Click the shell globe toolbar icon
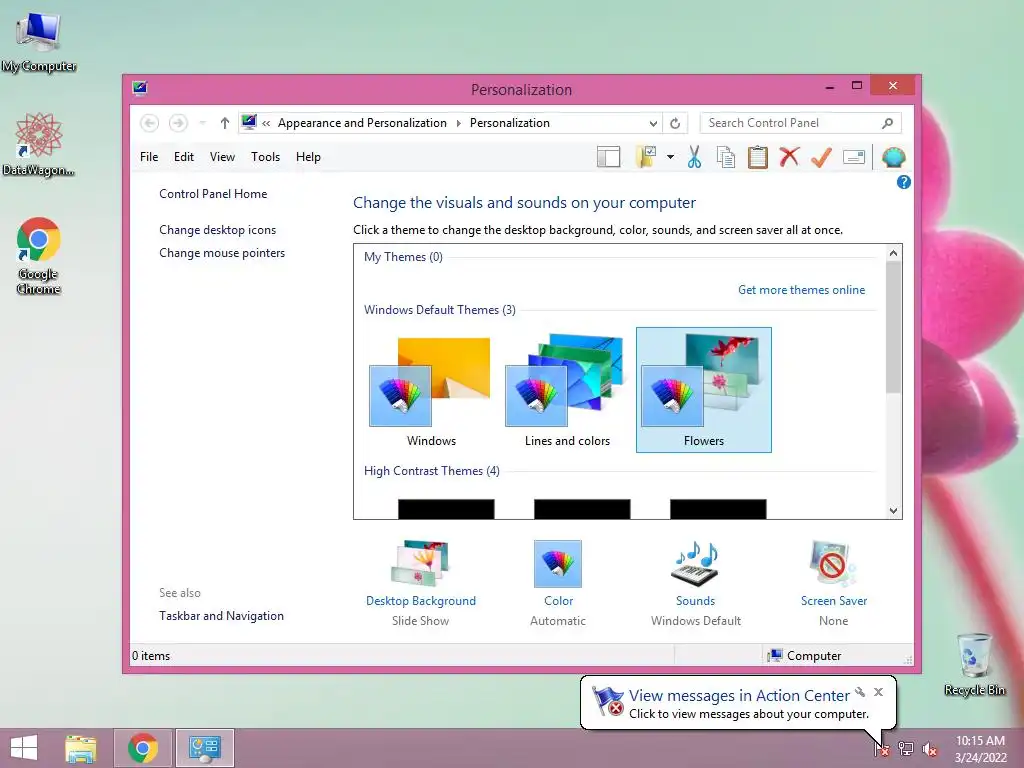The height and width of the screenshot is (768, 1024). [x=893, y=157]
